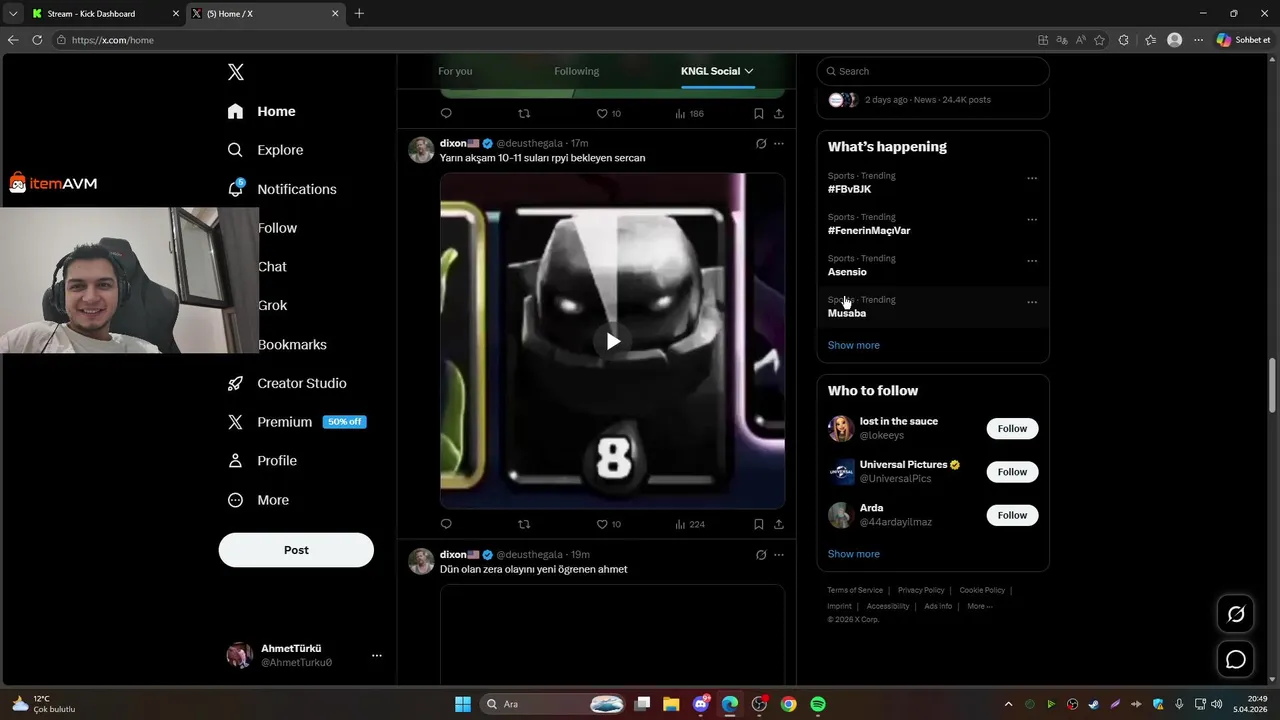Open more options for Asensio trend
Screen dimensions: 1280x720
[1032, 261]
